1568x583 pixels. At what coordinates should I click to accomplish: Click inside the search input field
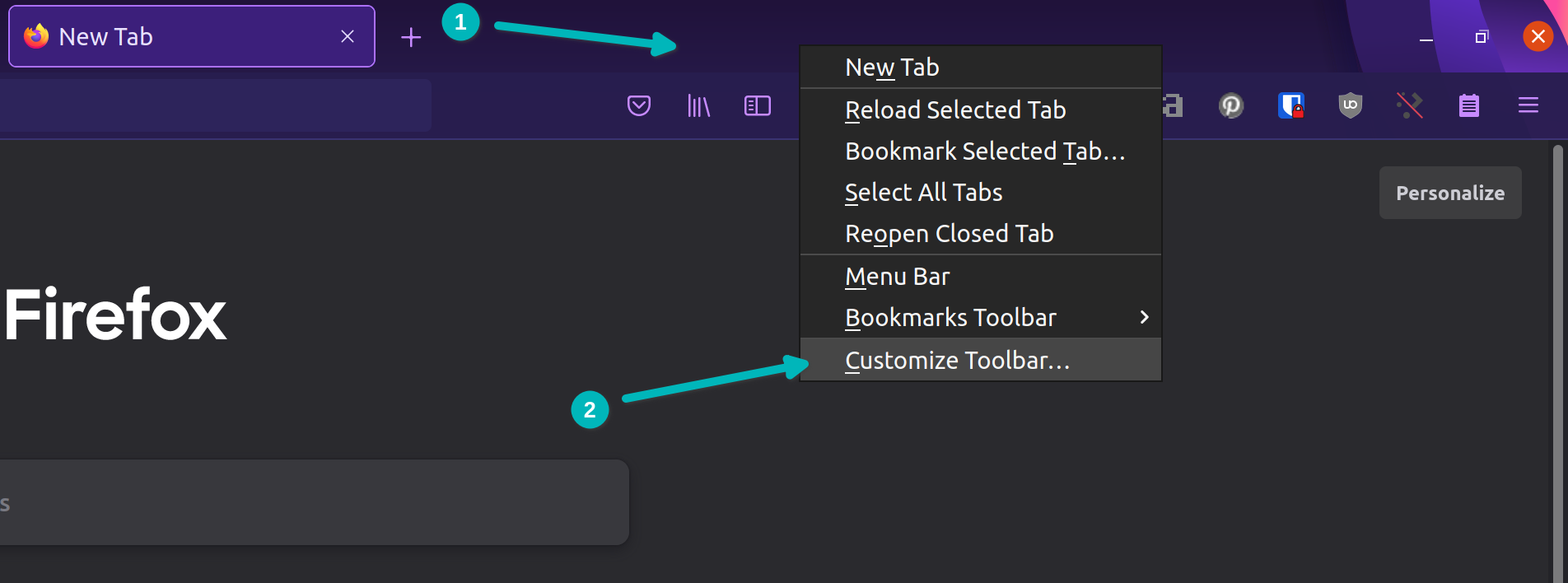click(x=313, y=502)
